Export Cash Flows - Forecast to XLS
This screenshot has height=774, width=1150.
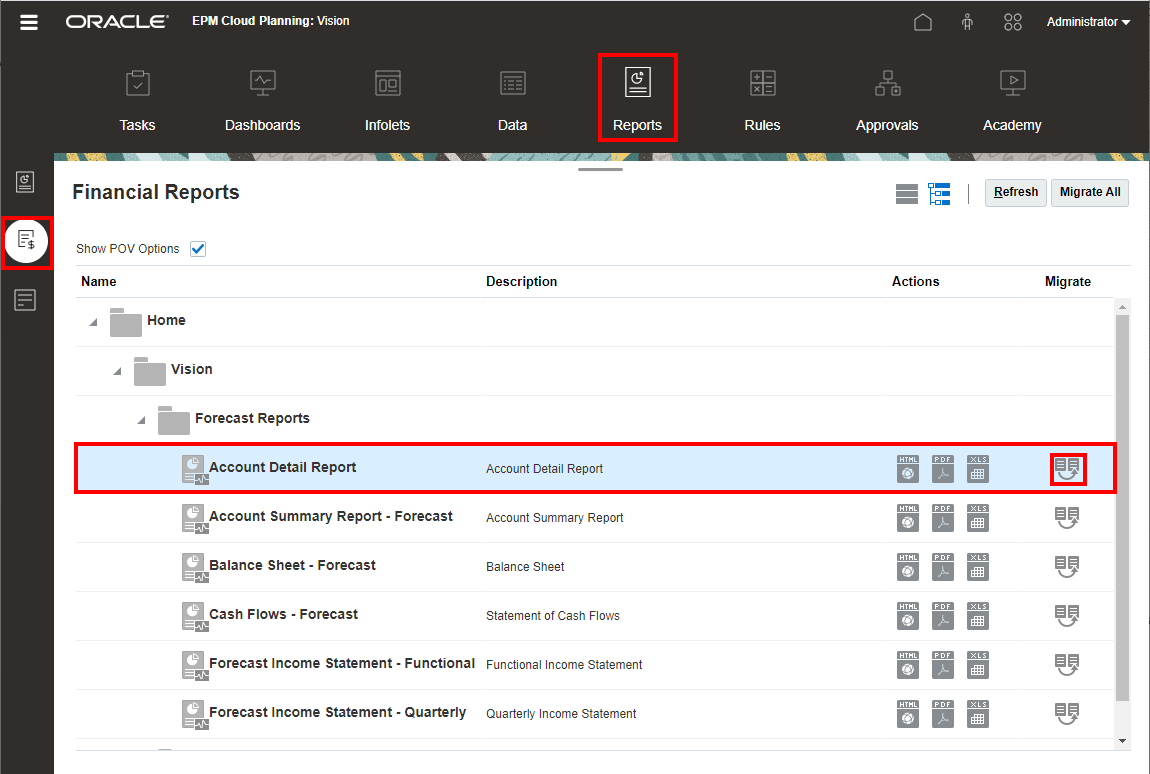click(x=978, y=615)
